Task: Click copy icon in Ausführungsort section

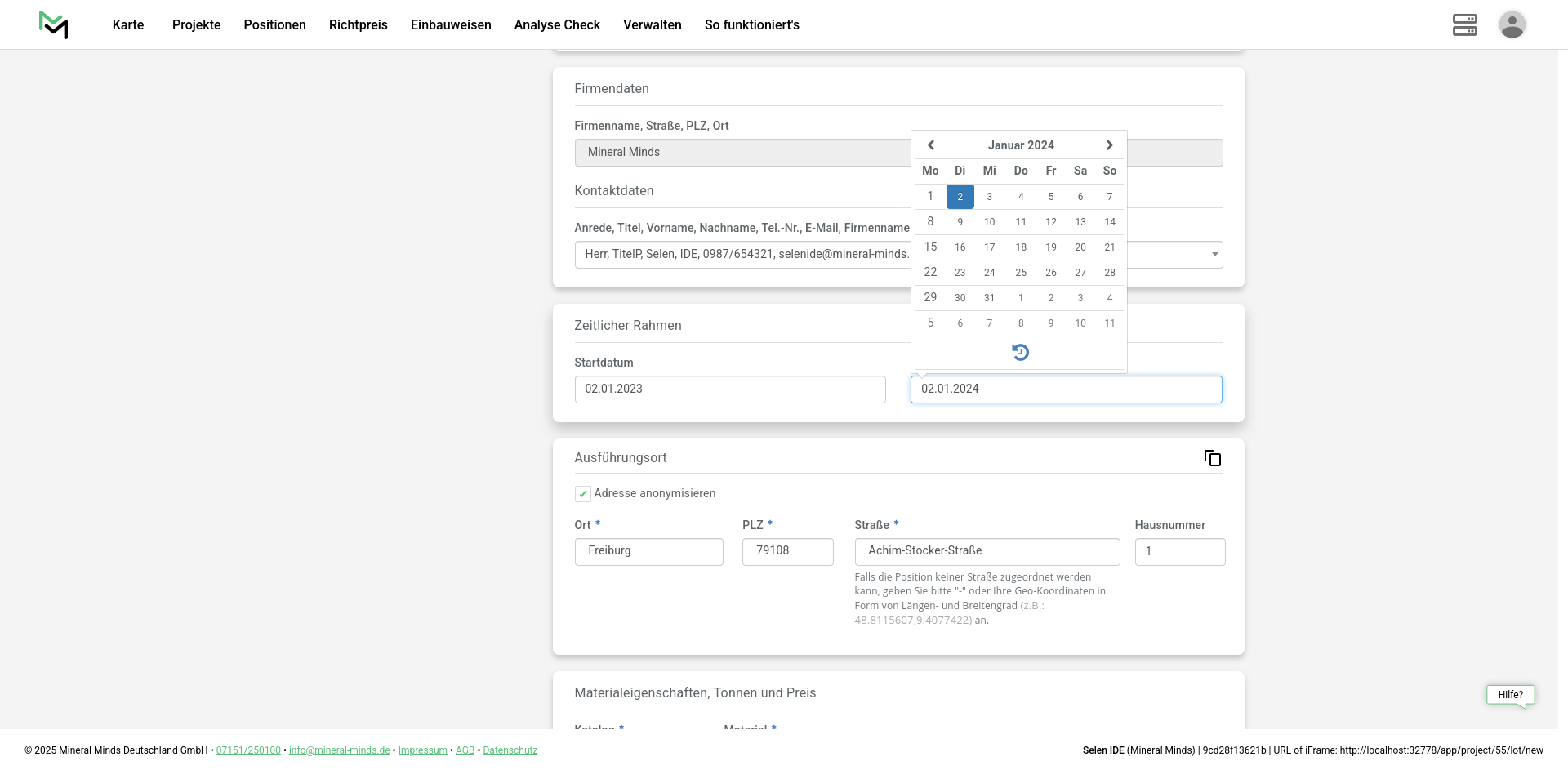Action: 1213,458
